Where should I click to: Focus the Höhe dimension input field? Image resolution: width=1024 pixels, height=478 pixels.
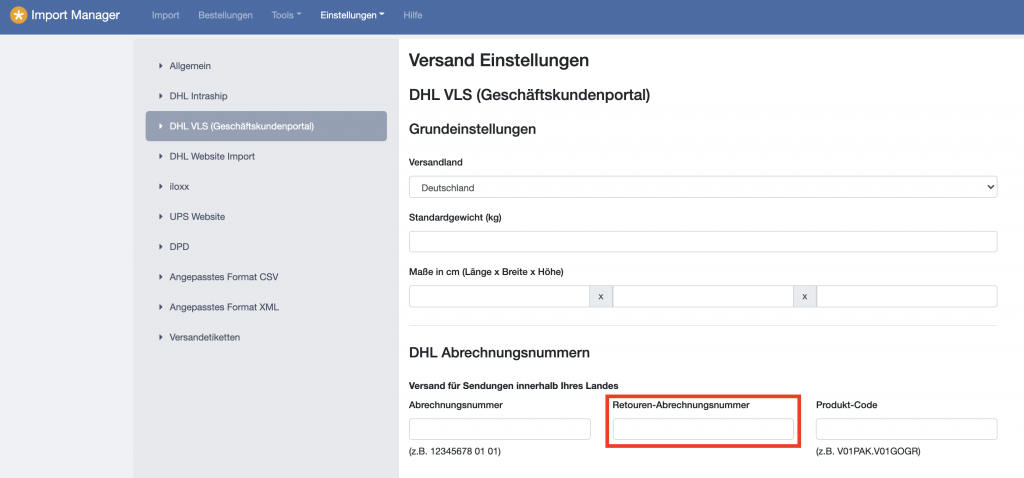[907, 296]
